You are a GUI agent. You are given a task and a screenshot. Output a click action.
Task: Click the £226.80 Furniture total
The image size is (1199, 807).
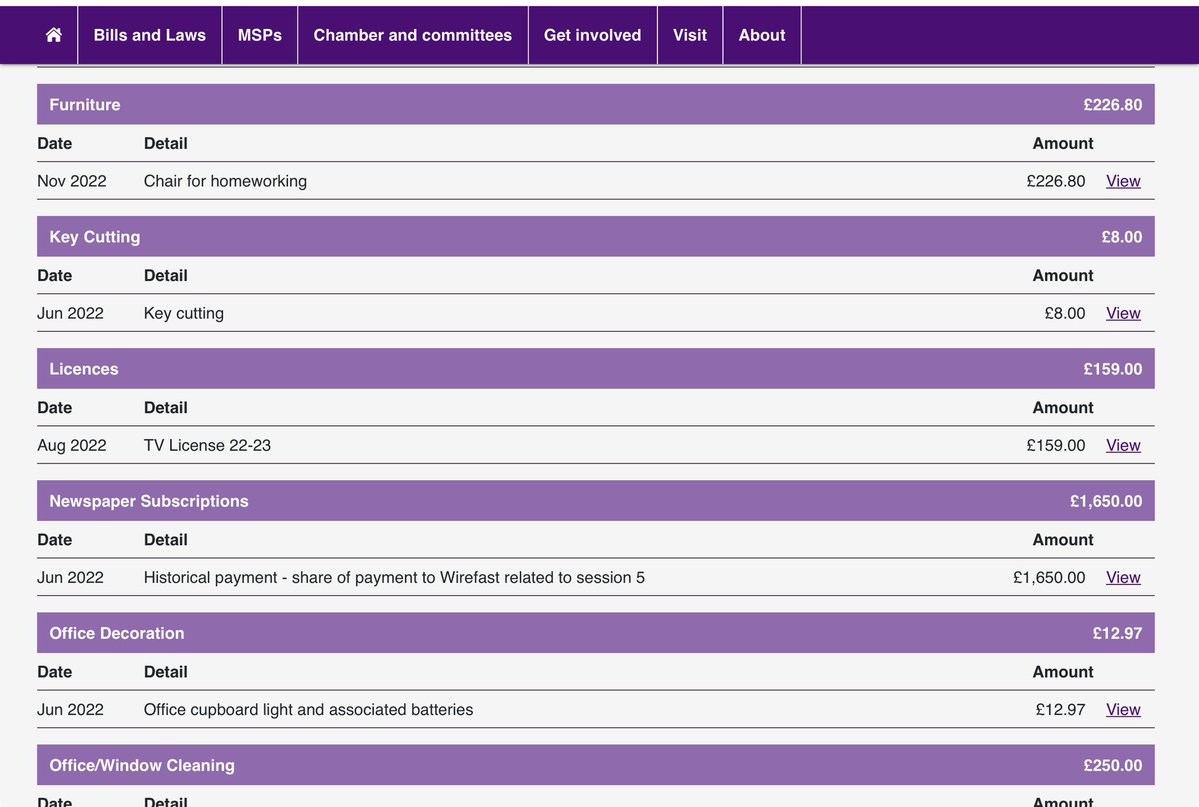tap(1113, 105)
